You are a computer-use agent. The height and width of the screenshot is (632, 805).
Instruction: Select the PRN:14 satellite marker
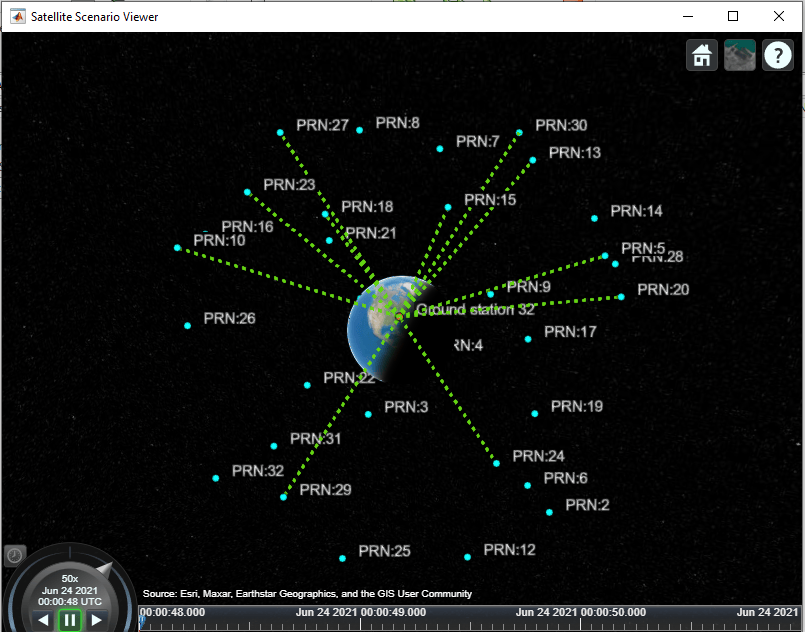coord(595,218)
